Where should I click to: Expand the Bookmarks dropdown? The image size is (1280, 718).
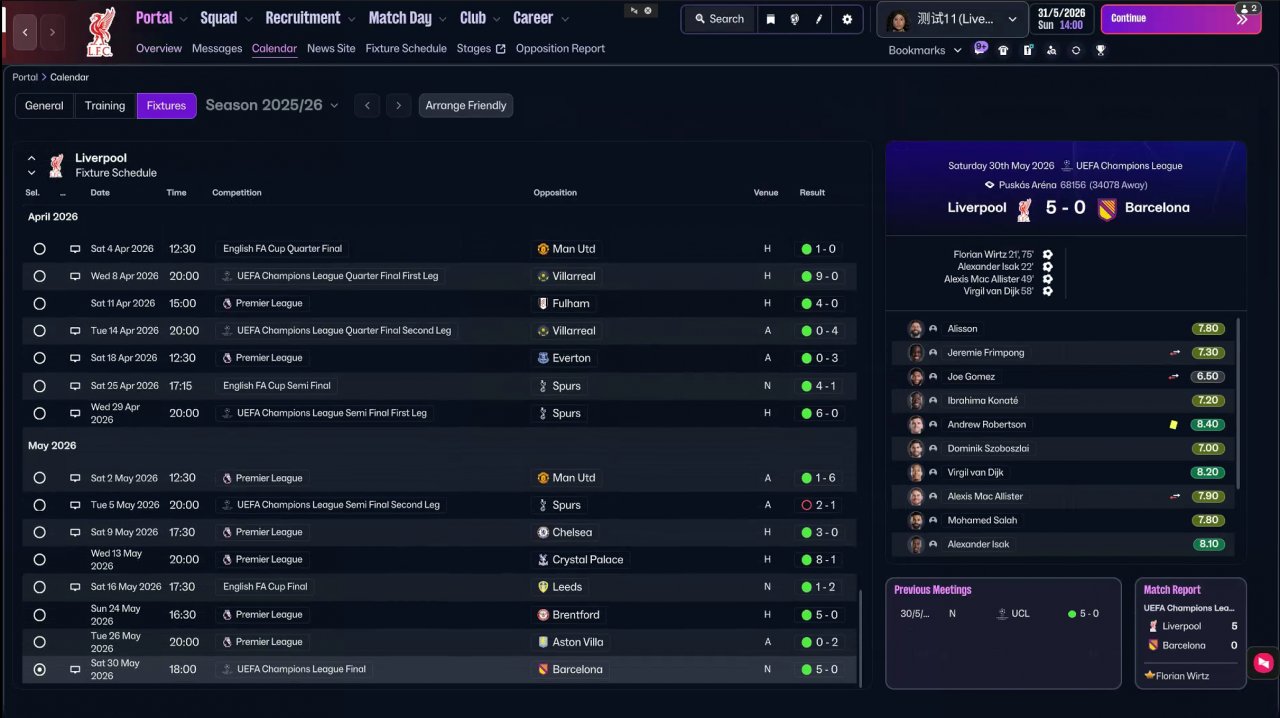[x=925, y=50]
